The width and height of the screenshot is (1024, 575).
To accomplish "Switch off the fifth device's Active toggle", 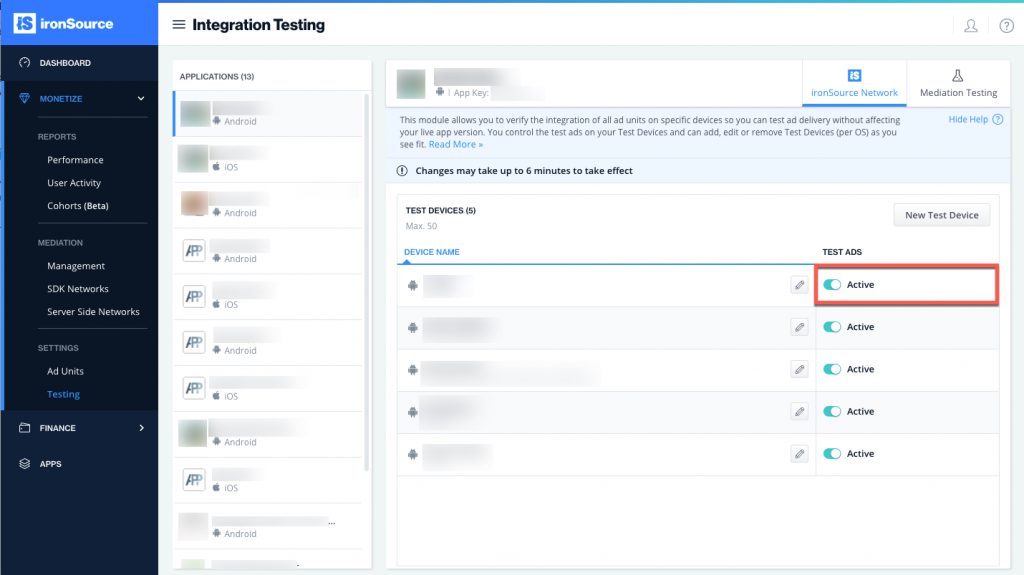I will [x=832, y=453].
